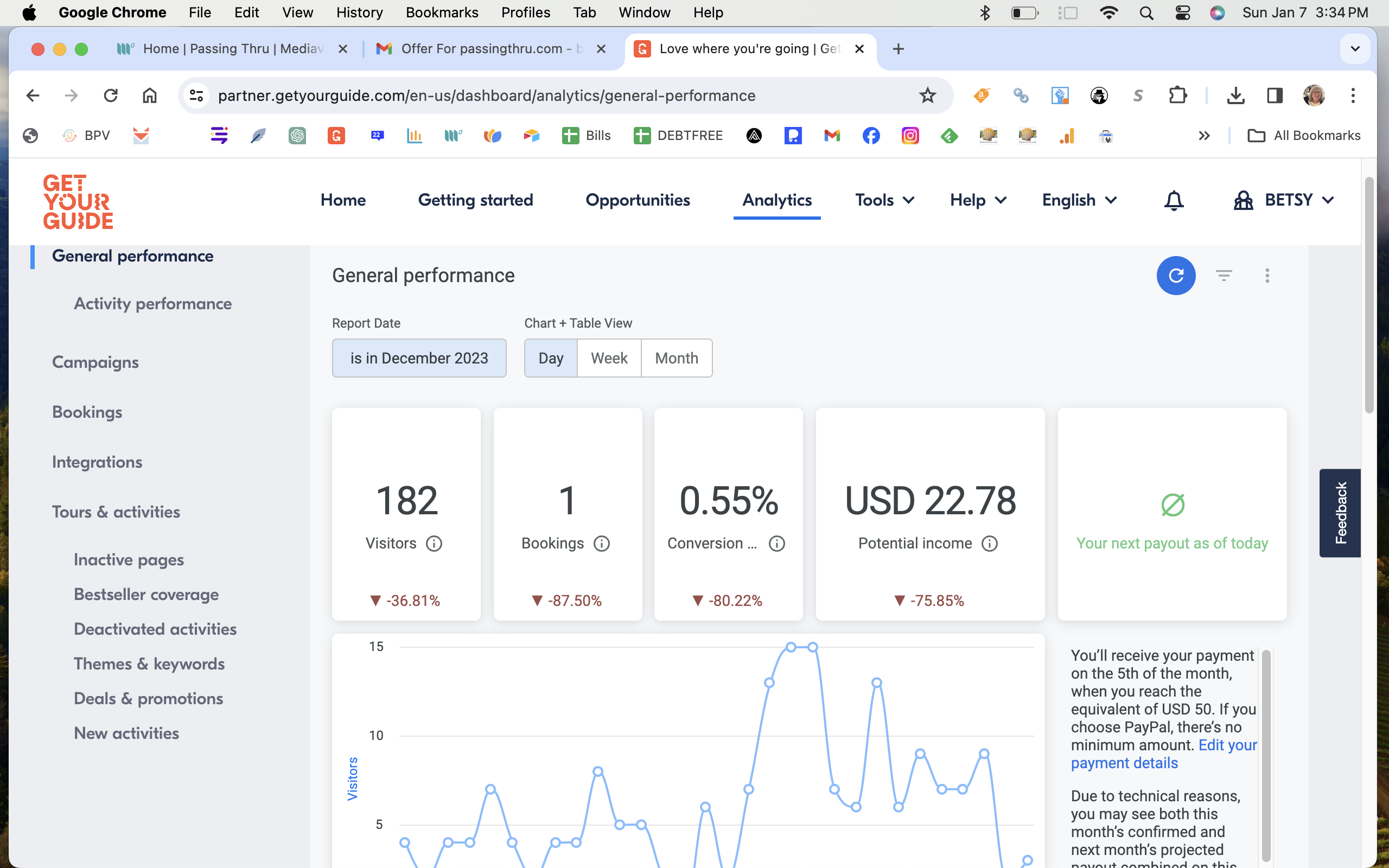Open Deals & promotions in sidebar
This screenshot has height=868, width=1389.
click(x=149, y=698)
